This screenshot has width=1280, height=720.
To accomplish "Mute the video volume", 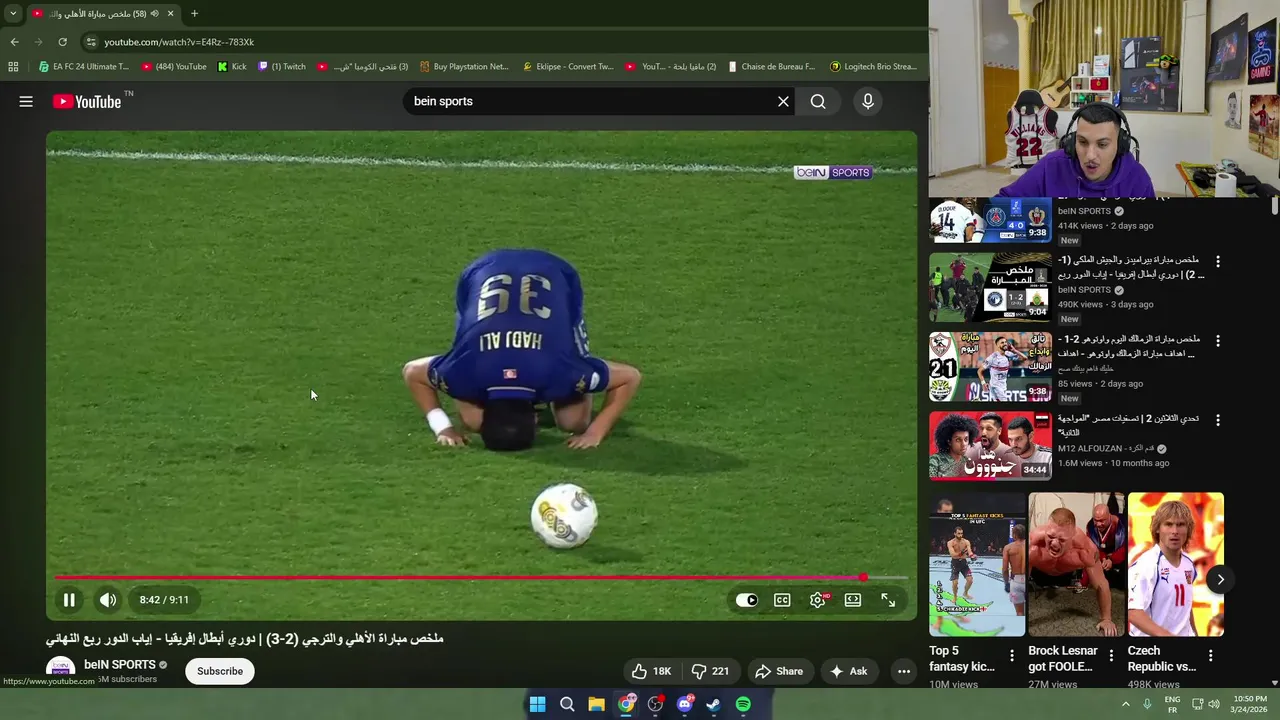I will click(108, 600).
